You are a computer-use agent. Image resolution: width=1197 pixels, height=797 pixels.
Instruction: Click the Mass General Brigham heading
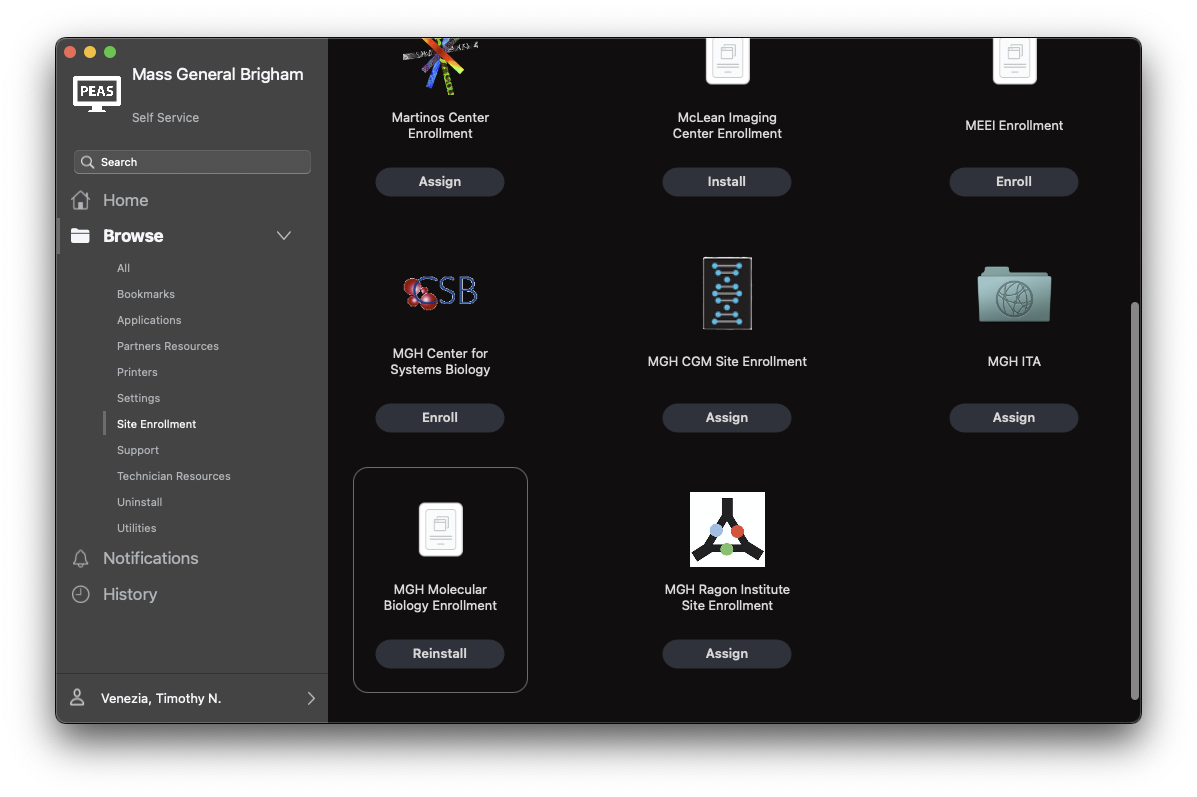pyautogui.click(x=218, y=74)
